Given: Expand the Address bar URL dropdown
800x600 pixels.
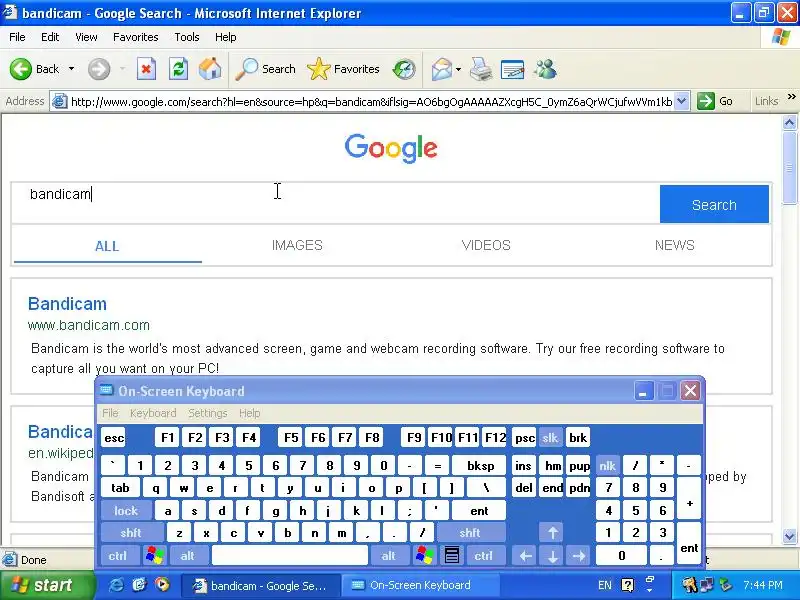Looking at the screenshot, I should 682,101.
